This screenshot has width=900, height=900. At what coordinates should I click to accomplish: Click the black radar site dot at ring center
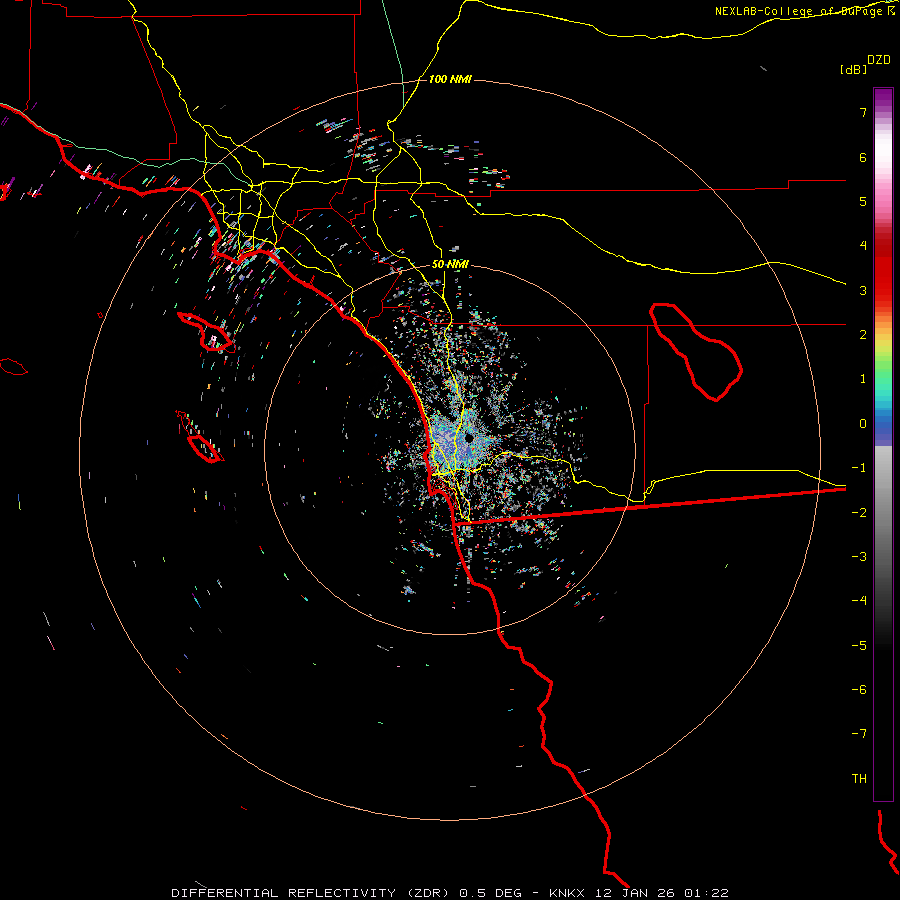click(x=469, y=438)
